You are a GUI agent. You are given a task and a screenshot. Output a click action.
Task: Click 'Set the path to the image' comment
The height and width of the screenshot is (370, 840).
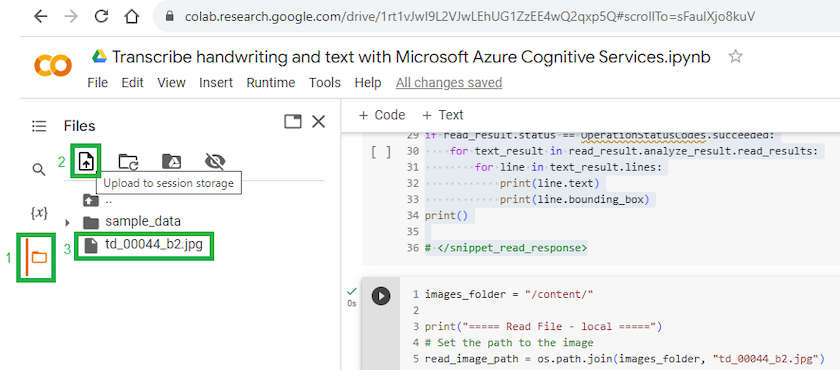pos(509,342)
